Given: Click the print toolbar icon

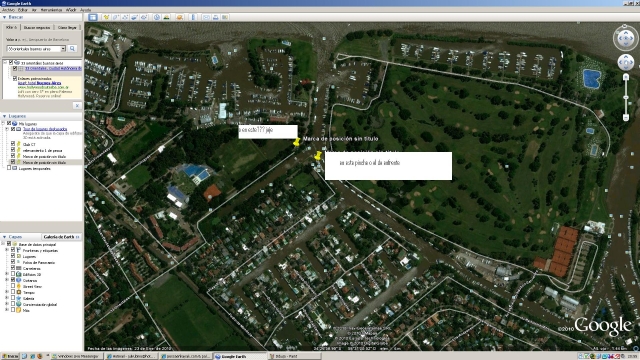Looking at the screenshot, I should [216, 17].
